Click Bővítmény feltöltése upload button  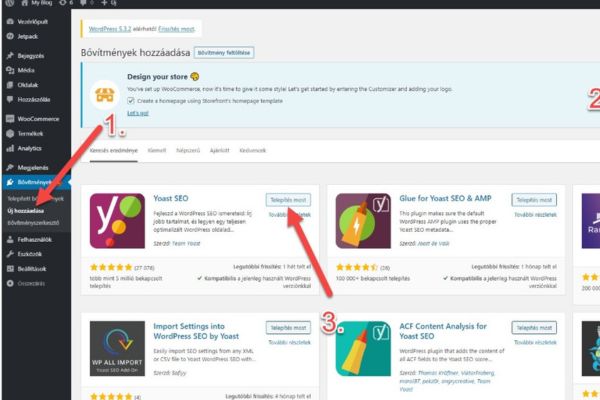pos(224,52)
